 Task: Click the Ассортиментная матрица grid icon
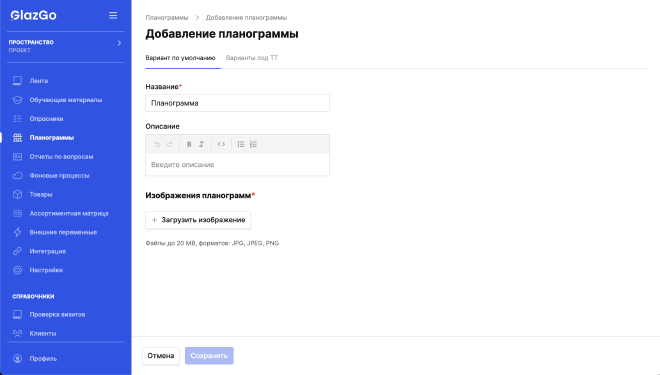(x=17, y=213)
